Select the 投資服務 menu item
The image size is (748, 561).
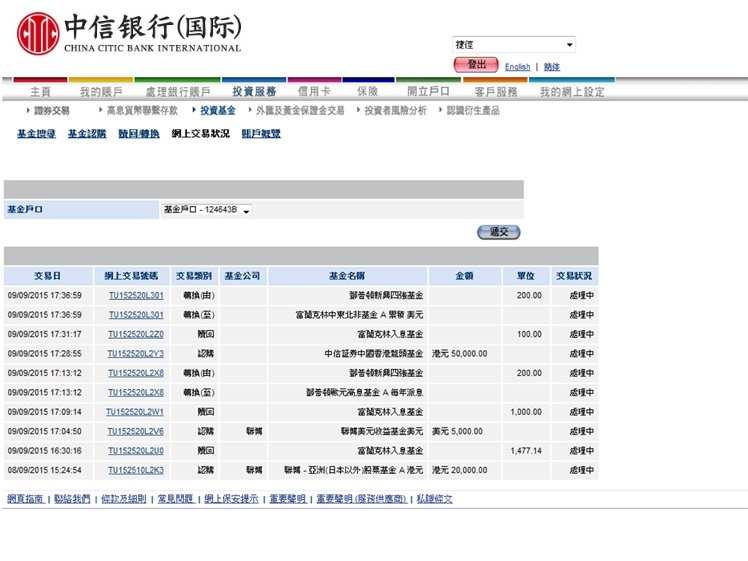(254, 92)
